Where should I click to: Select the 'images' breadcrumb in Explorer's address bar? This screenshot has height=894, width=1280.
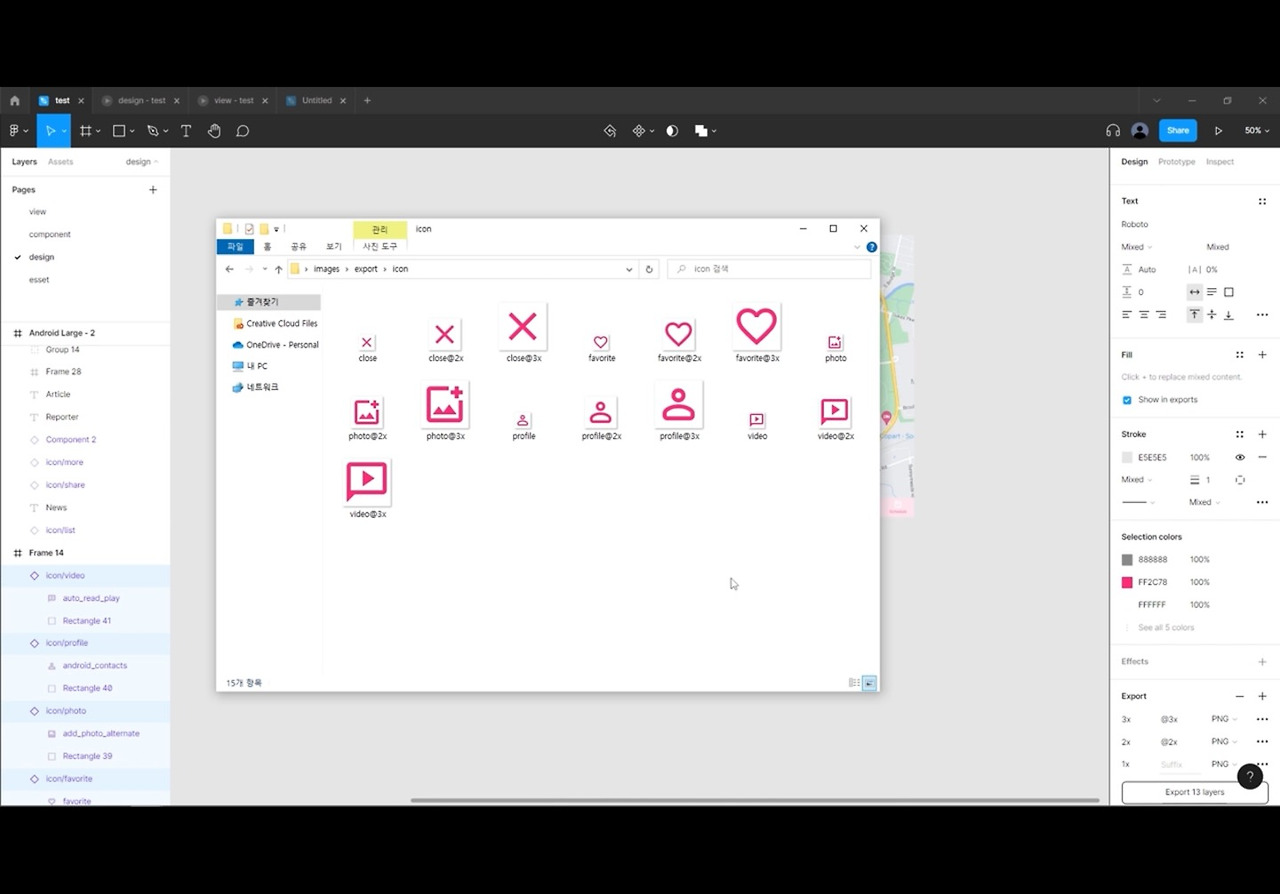(x=327, y=269)
